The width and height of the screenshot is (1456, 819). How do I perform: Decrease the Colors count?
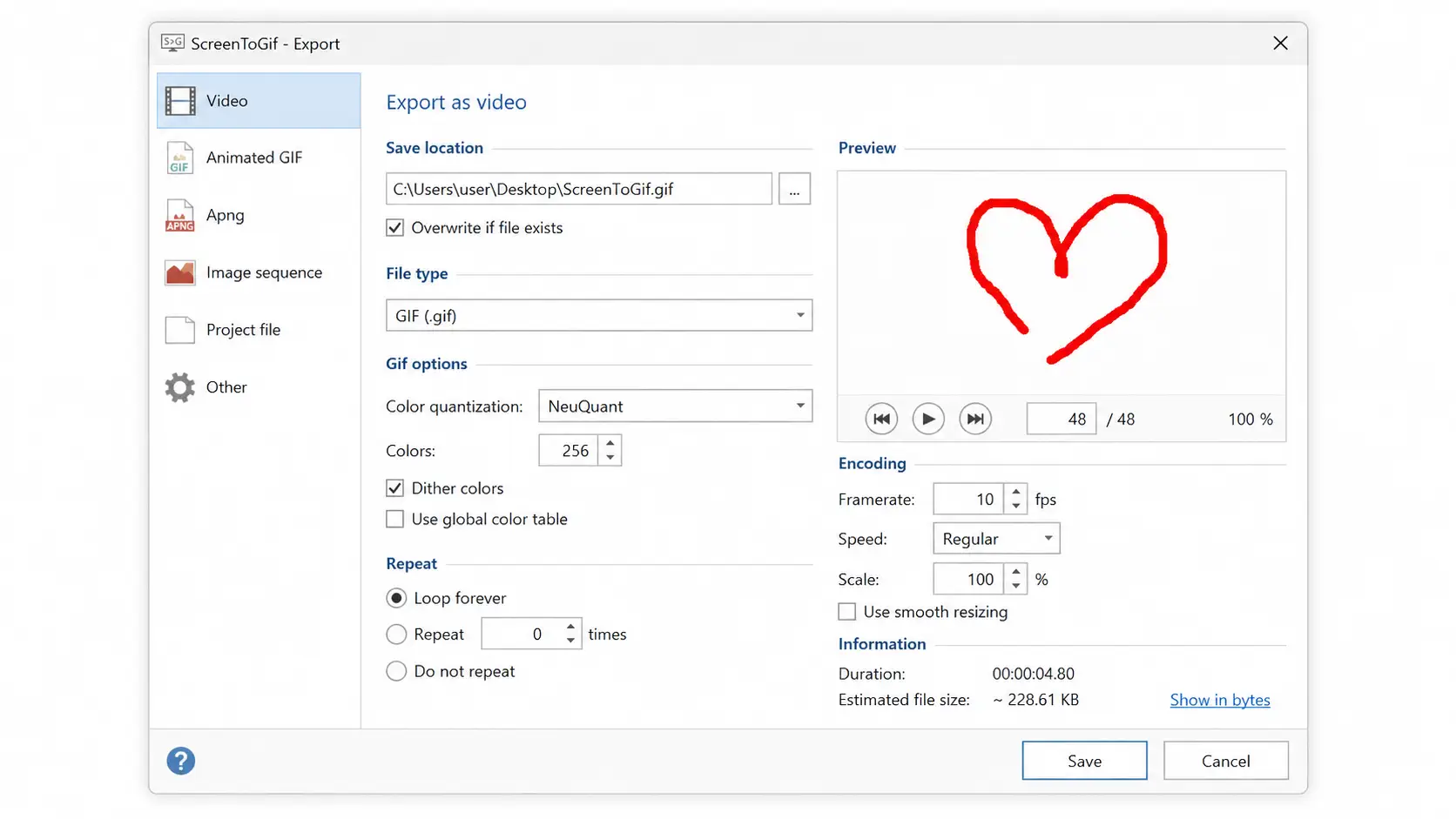point(610,458)
